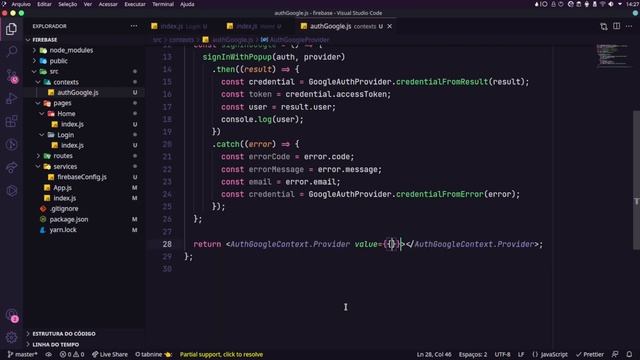The height and width of the screenshot is (360, 640).
Task: Close the authGoogle.js tab
Action: tap(389, 26)
